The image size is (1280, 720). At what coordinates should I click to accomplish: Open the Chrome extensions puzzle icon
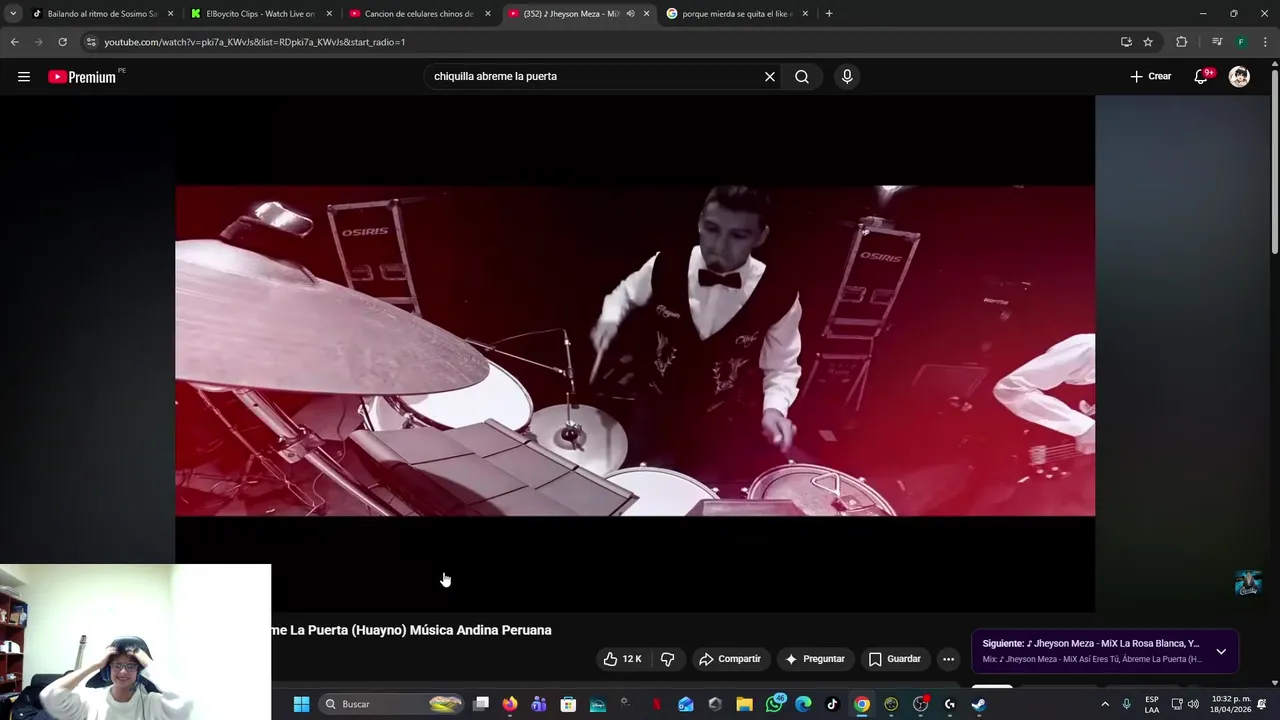(1182, 42)
